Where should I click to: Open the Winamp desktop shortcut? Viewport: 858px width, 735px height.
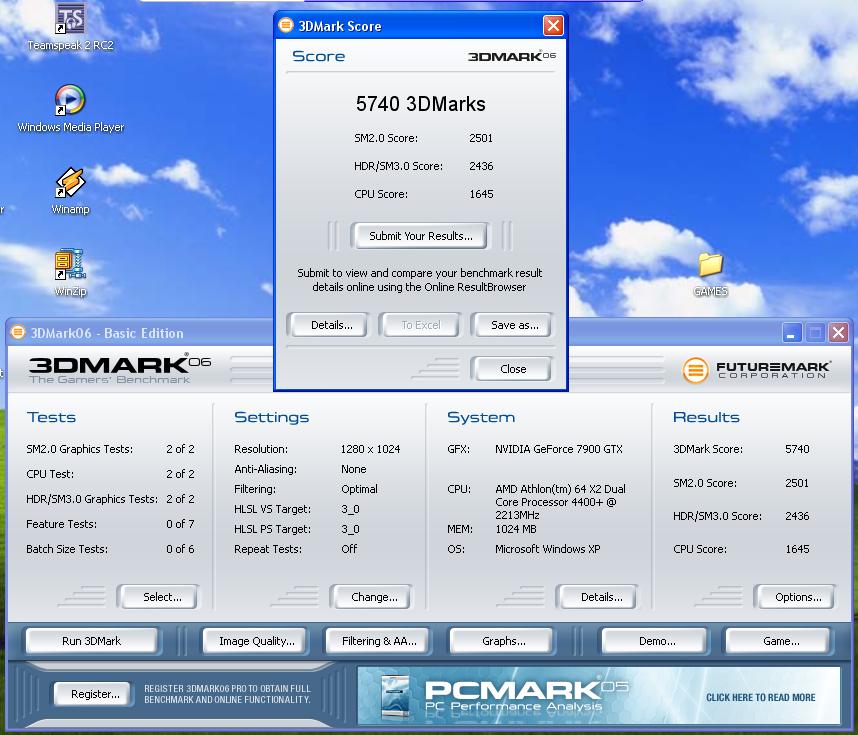(71, 191)
